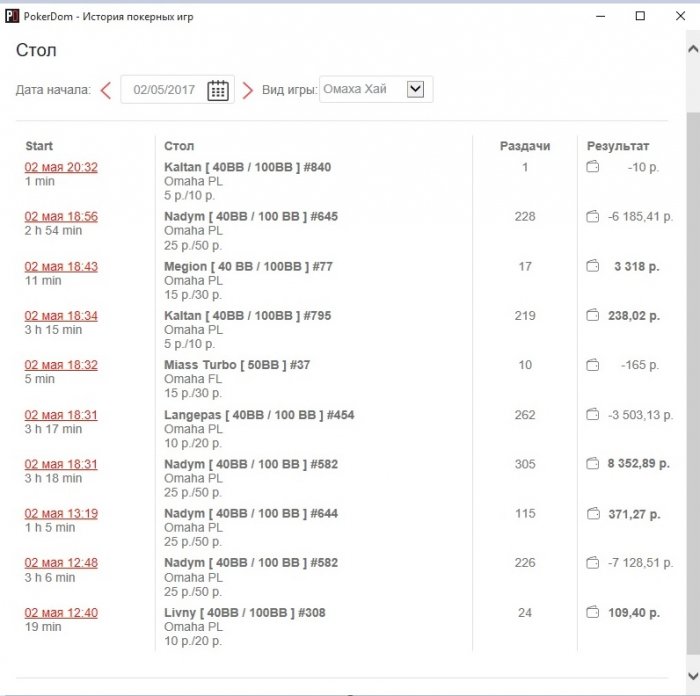
Task: Open session link 02 мая 18:43
Action: click(61, 266)
